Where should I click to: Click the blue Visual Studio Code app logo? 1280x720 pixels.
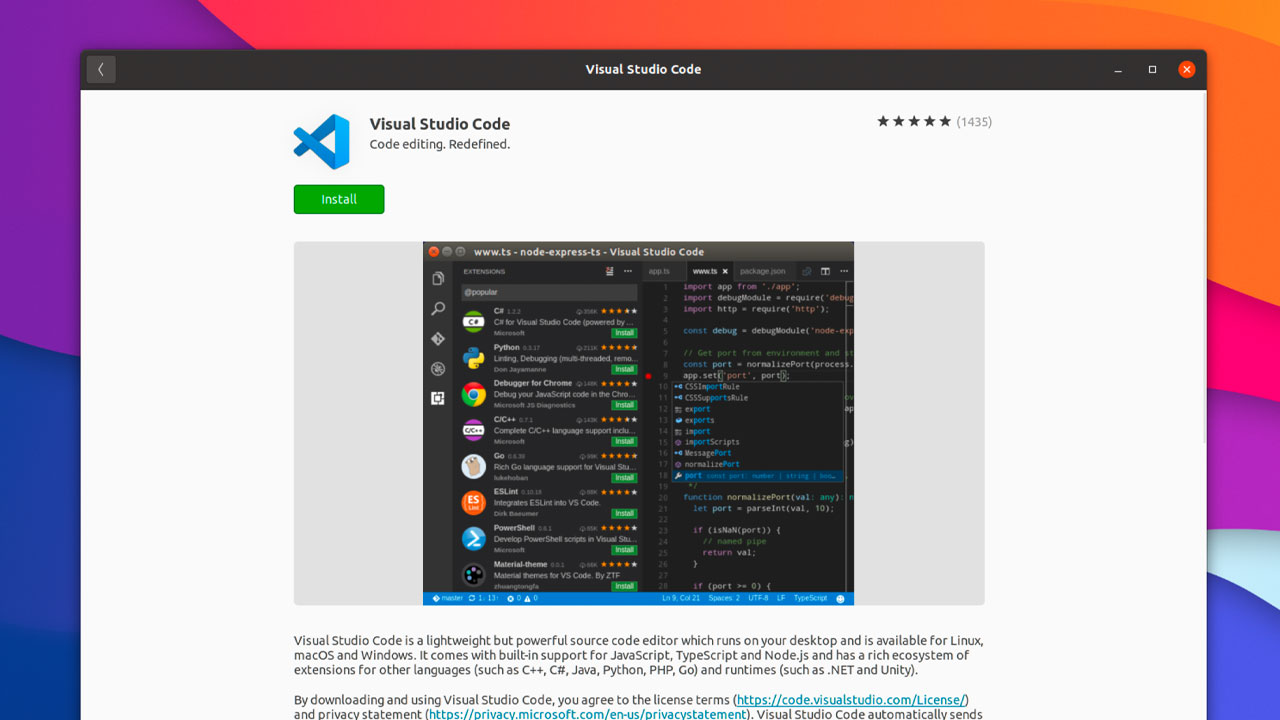click(322, 142)
